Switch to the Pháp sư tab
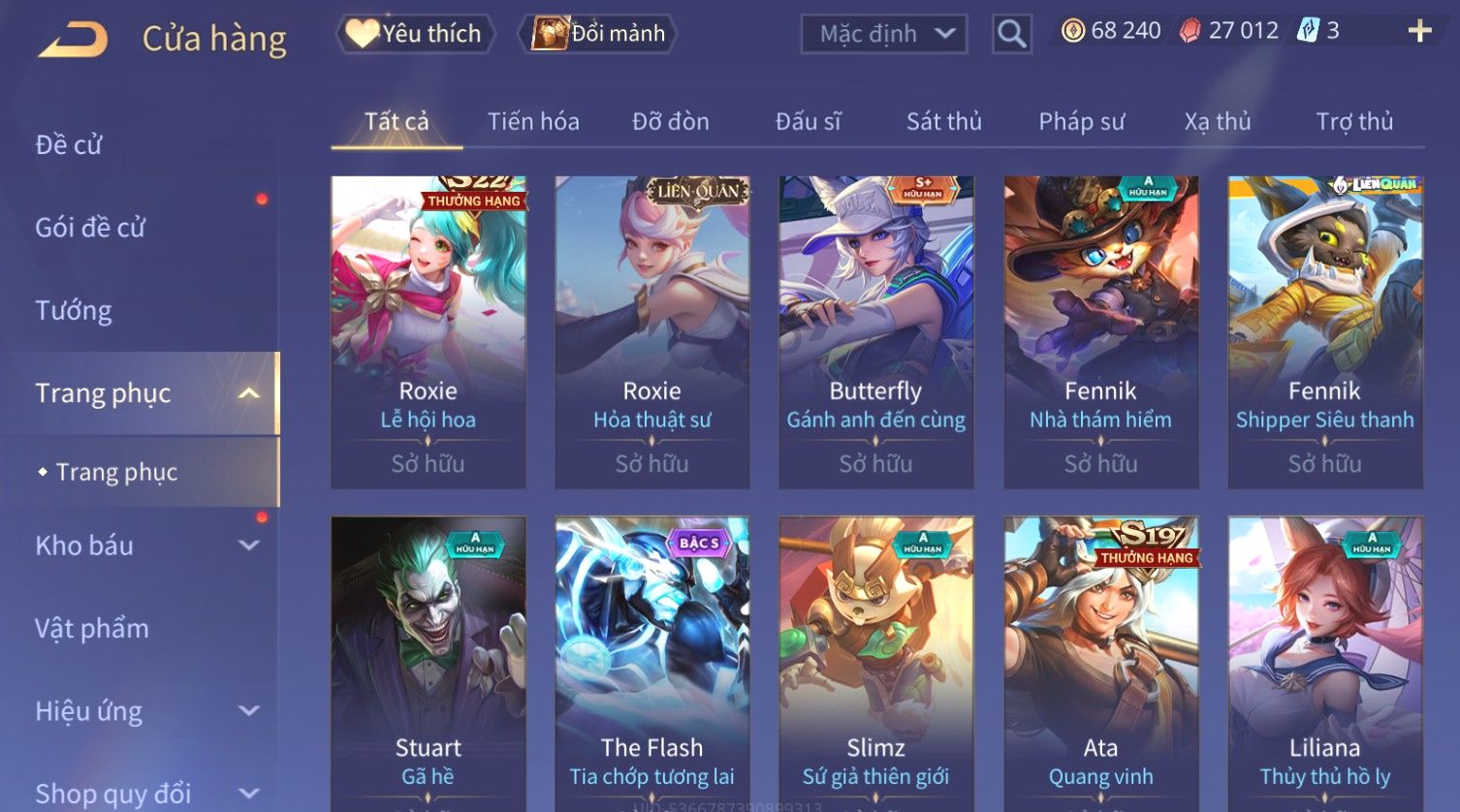The height and width of the screenshot is (812, 1460). (1082, 122)
